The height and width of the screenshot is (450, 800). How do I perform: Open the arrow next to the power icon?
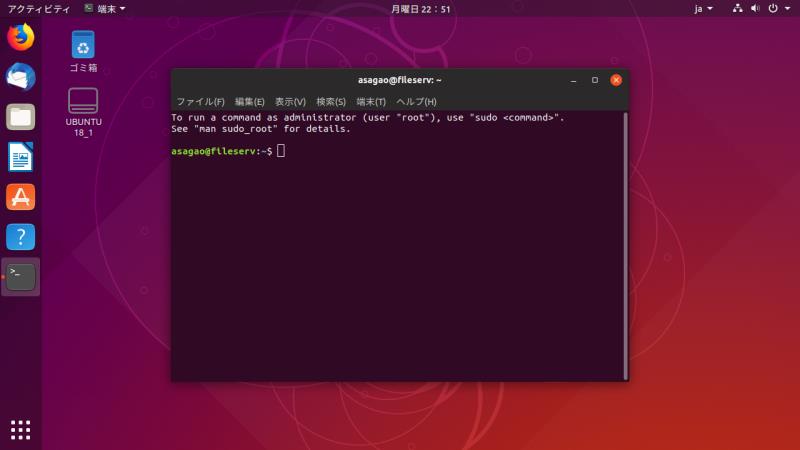(x=787, y=9)
